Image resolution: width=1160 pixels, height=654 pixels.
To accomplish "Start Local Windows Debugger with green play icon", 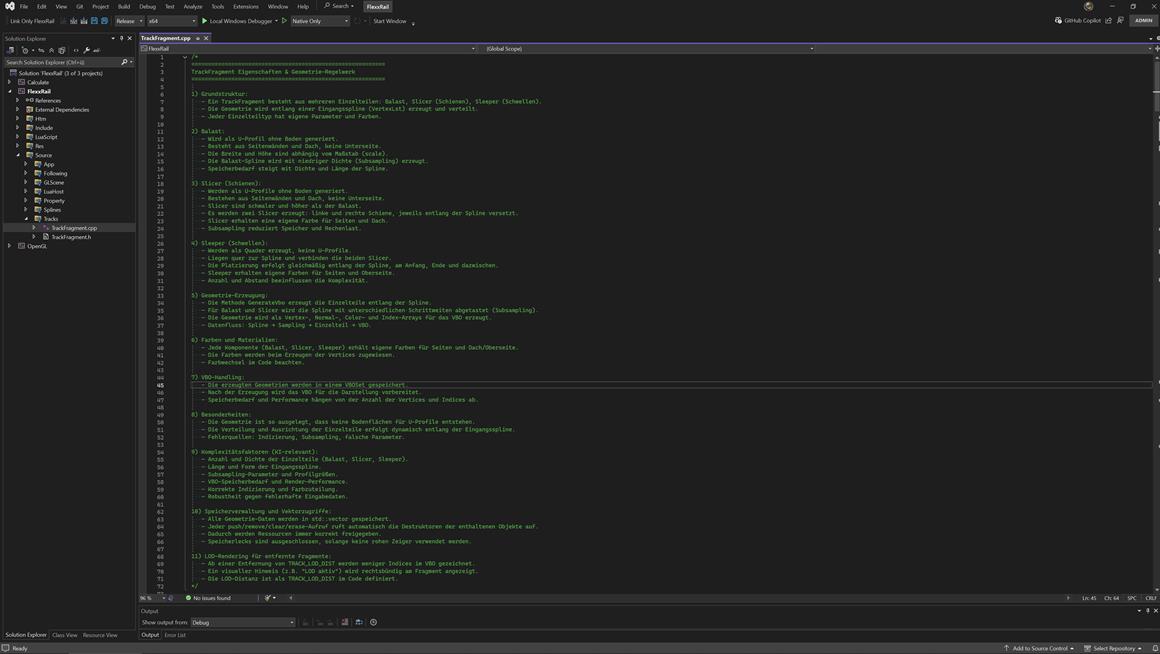I will (x=205, y=21).
